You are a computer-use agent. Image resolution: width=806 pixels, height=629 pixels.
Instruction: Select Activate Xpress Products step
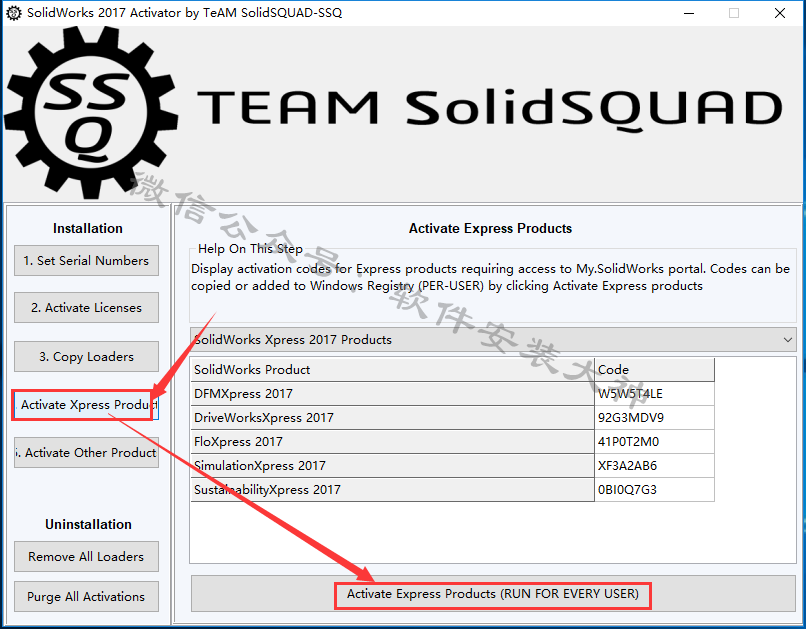(x=86, y=405)
